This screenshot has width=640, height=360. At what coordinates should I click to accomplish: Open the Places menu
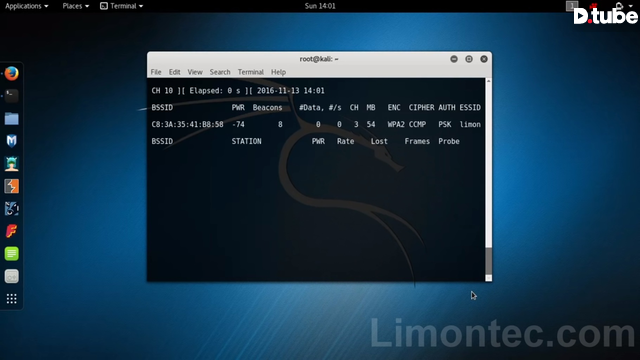pos(76,6)
